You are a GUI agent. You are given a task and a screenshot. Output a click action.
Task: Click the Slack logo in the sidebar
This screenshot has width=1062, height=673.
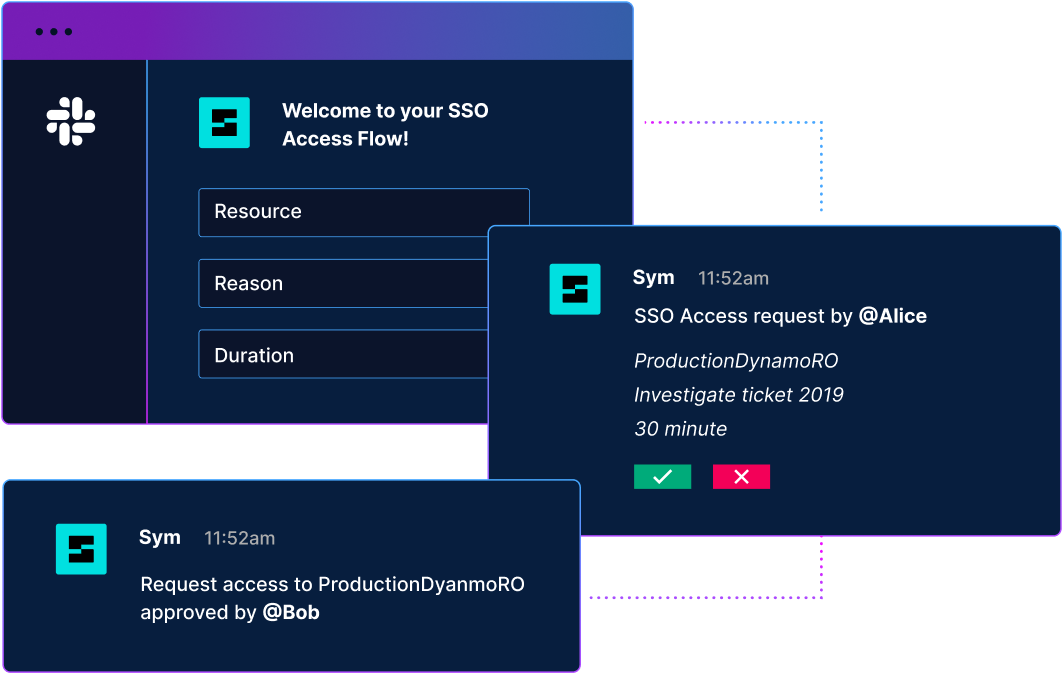pyautogui.click(x=70, y=121)
